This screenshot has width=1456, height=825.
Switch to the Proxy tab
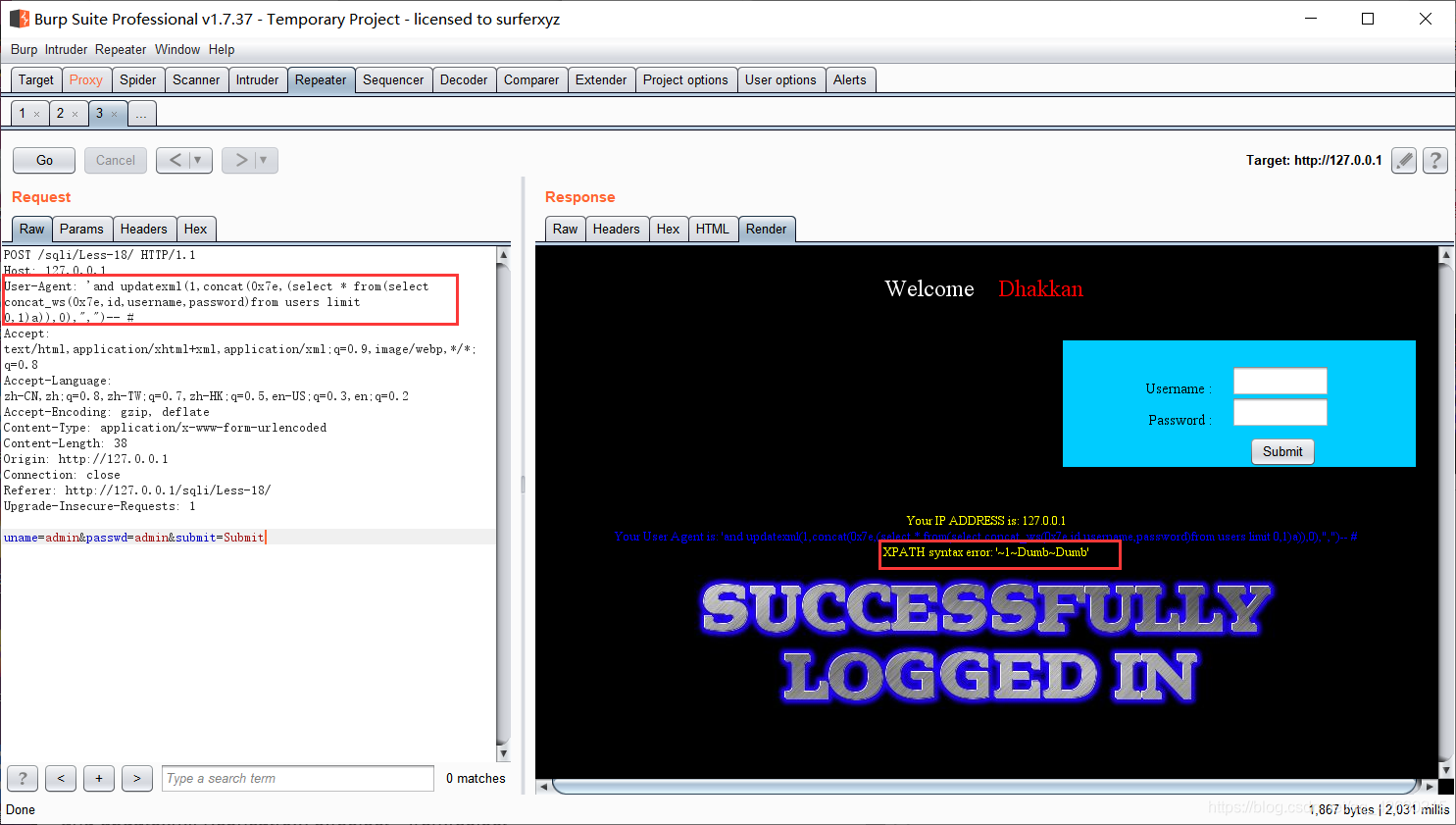(86, 79)
